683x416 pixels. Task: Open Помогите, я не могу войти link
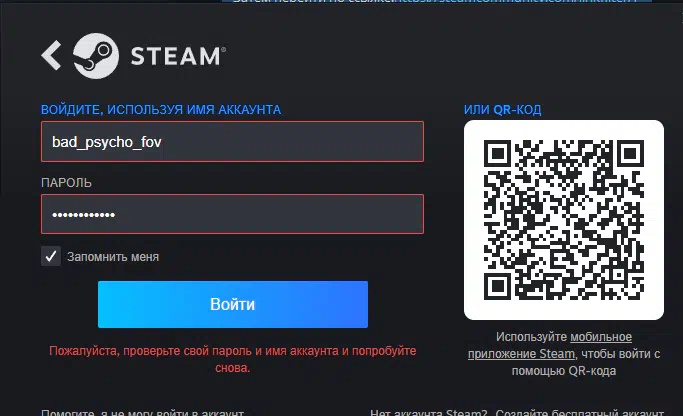(142, 412)
